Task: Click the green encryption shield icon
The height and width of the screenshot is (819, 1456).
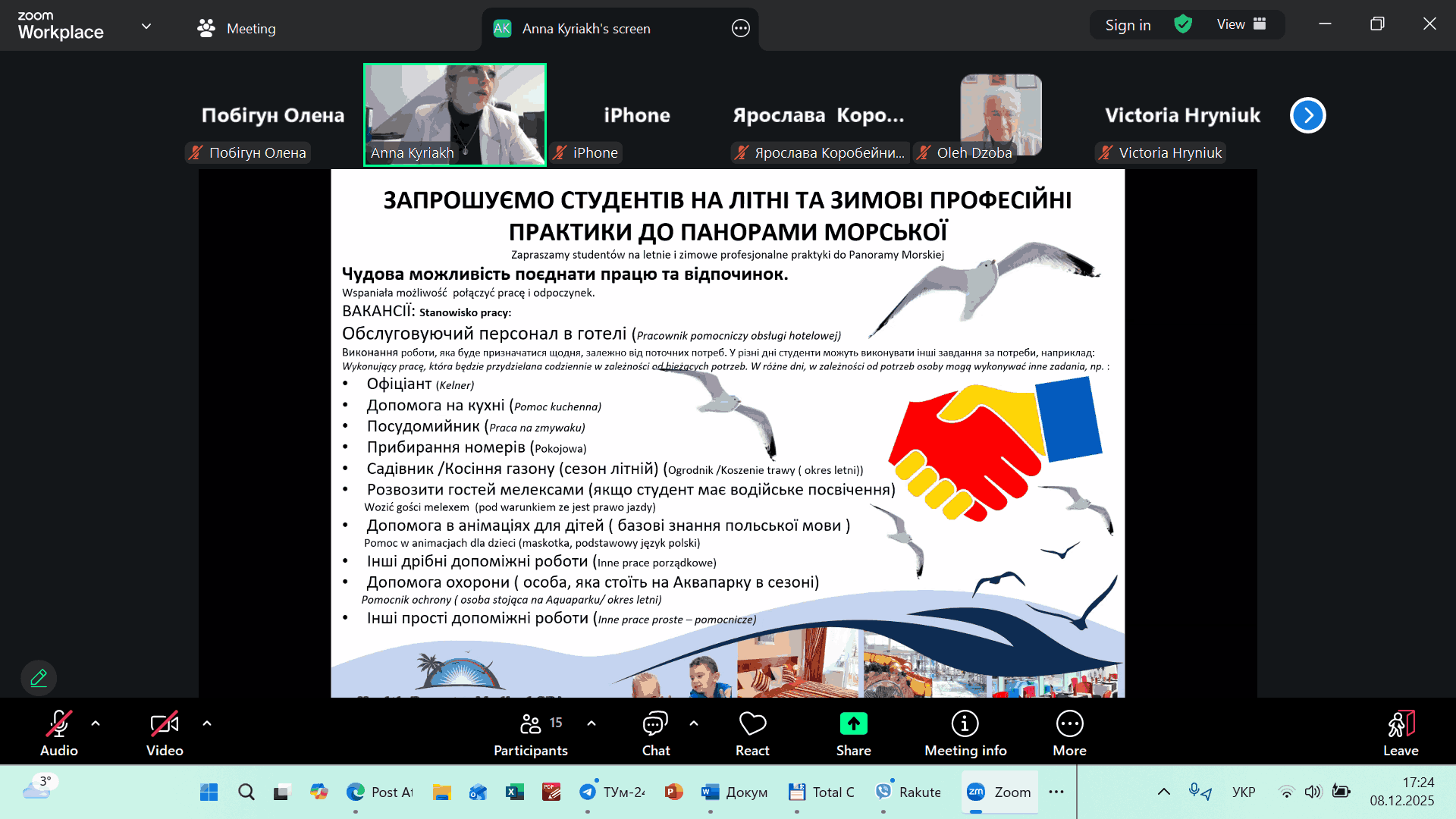Action: tap(1182, 25)
